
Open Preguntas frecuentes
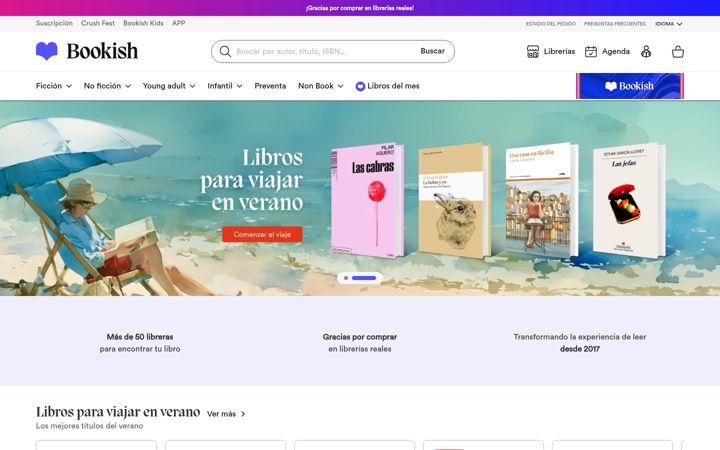(615, 24)
